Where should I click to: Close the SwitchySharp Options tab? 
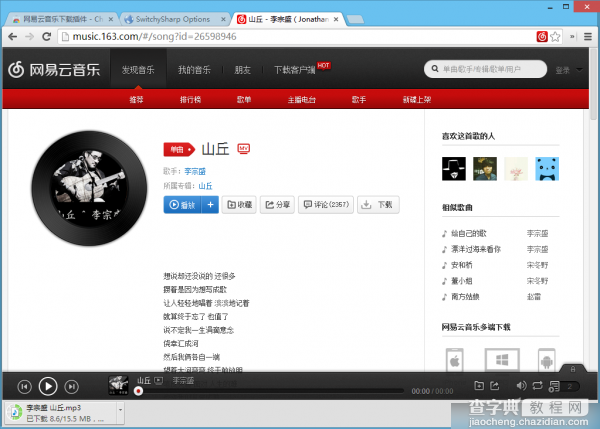pos(223,19)
